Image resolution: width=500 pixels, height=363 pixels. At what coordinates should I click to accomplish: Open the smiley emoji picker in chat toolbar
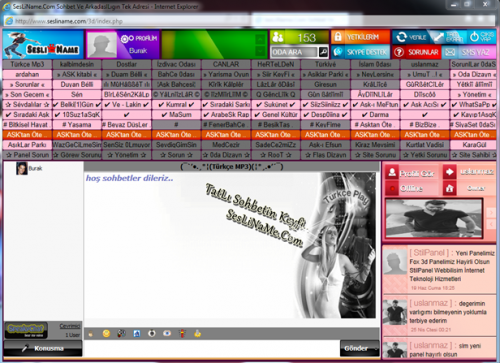tap(106, 333)
